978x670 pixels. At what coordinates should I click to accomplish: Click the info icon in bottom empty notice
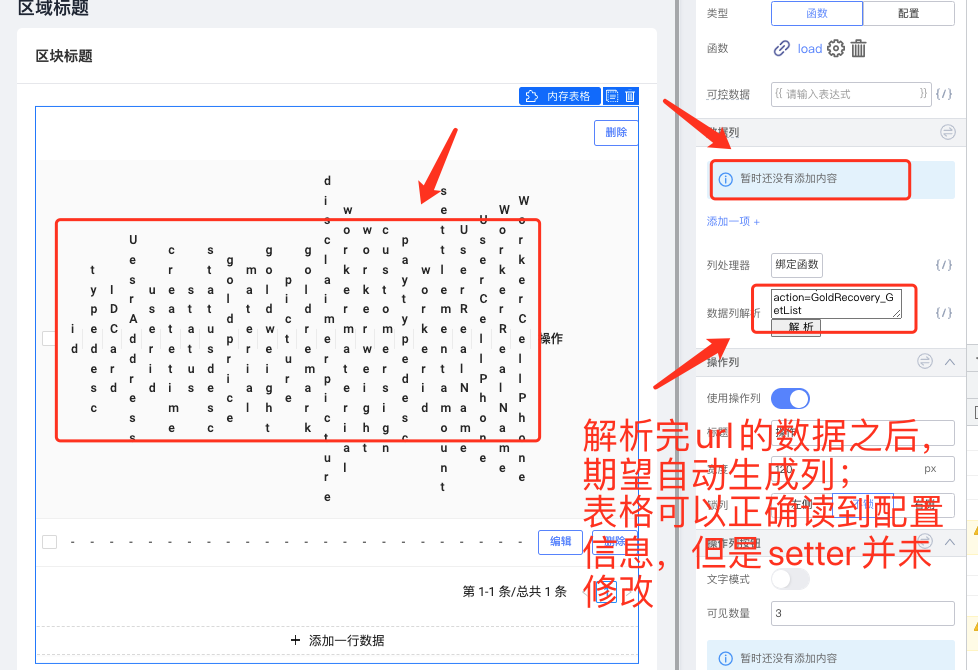tap(725, 658)
